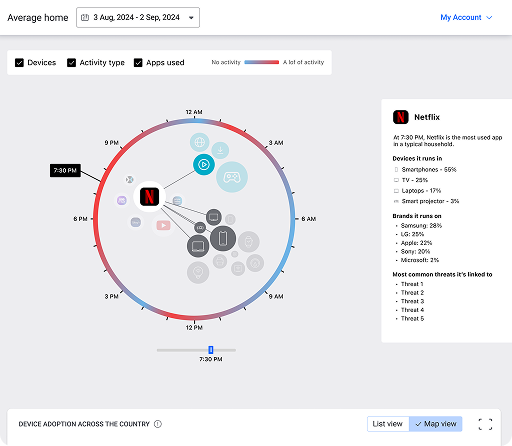Click 'Smartphones - 55%' in the panel
The height and width of the screenshot is (446, 512).
coord(429,169)
